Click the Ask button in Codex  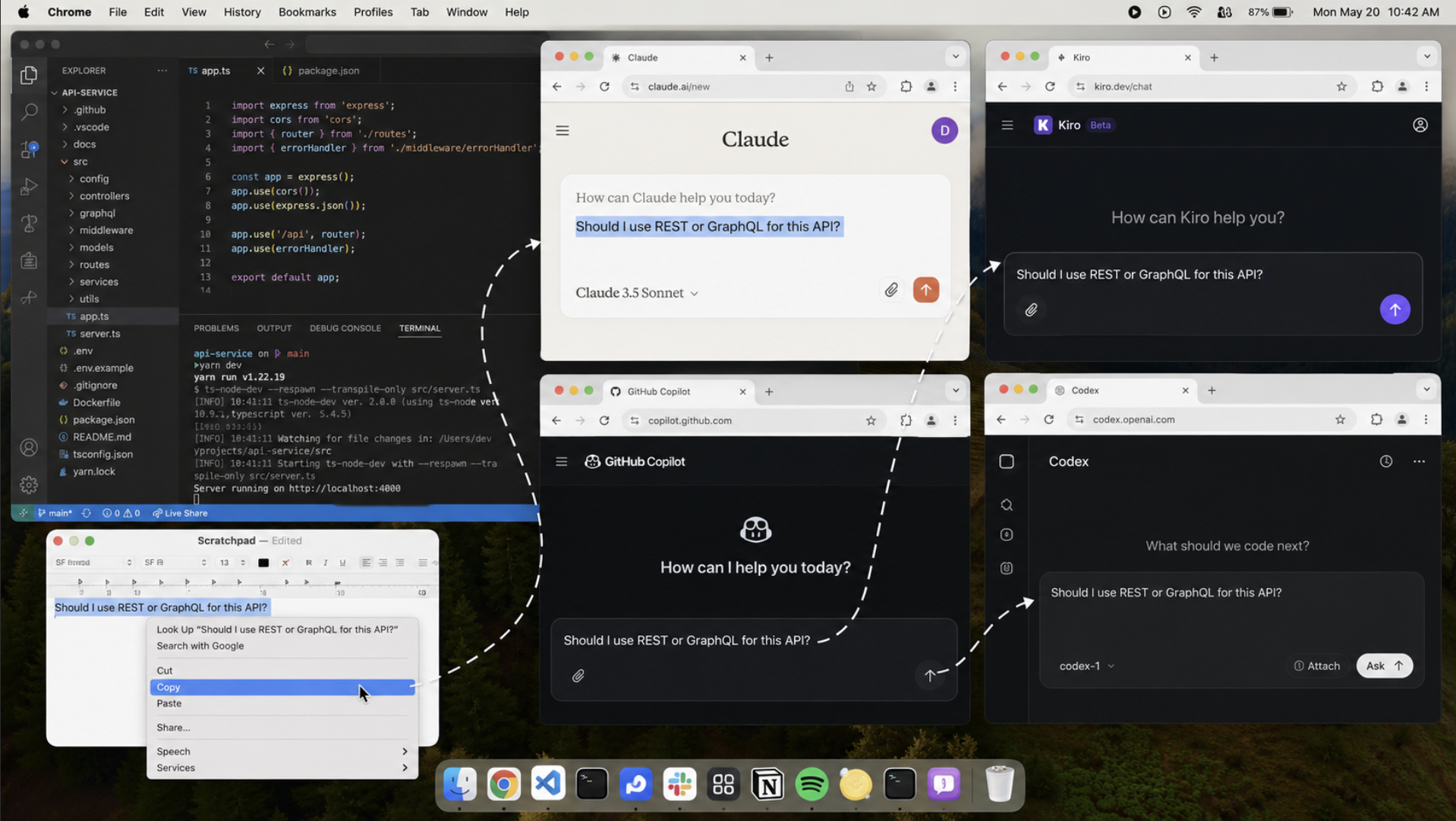coord(1384,665)
